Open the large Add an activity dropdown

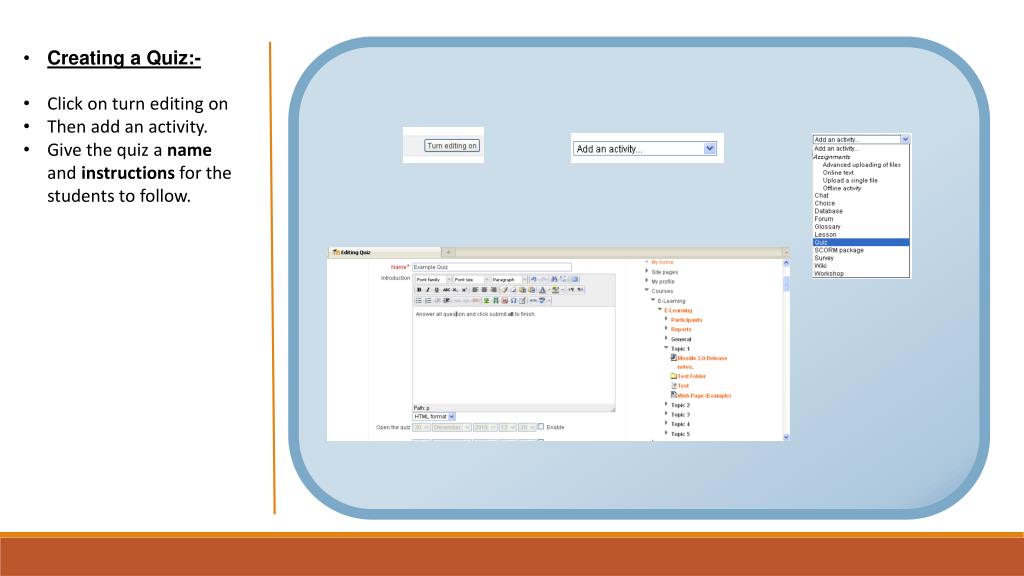tap(645, 149)
